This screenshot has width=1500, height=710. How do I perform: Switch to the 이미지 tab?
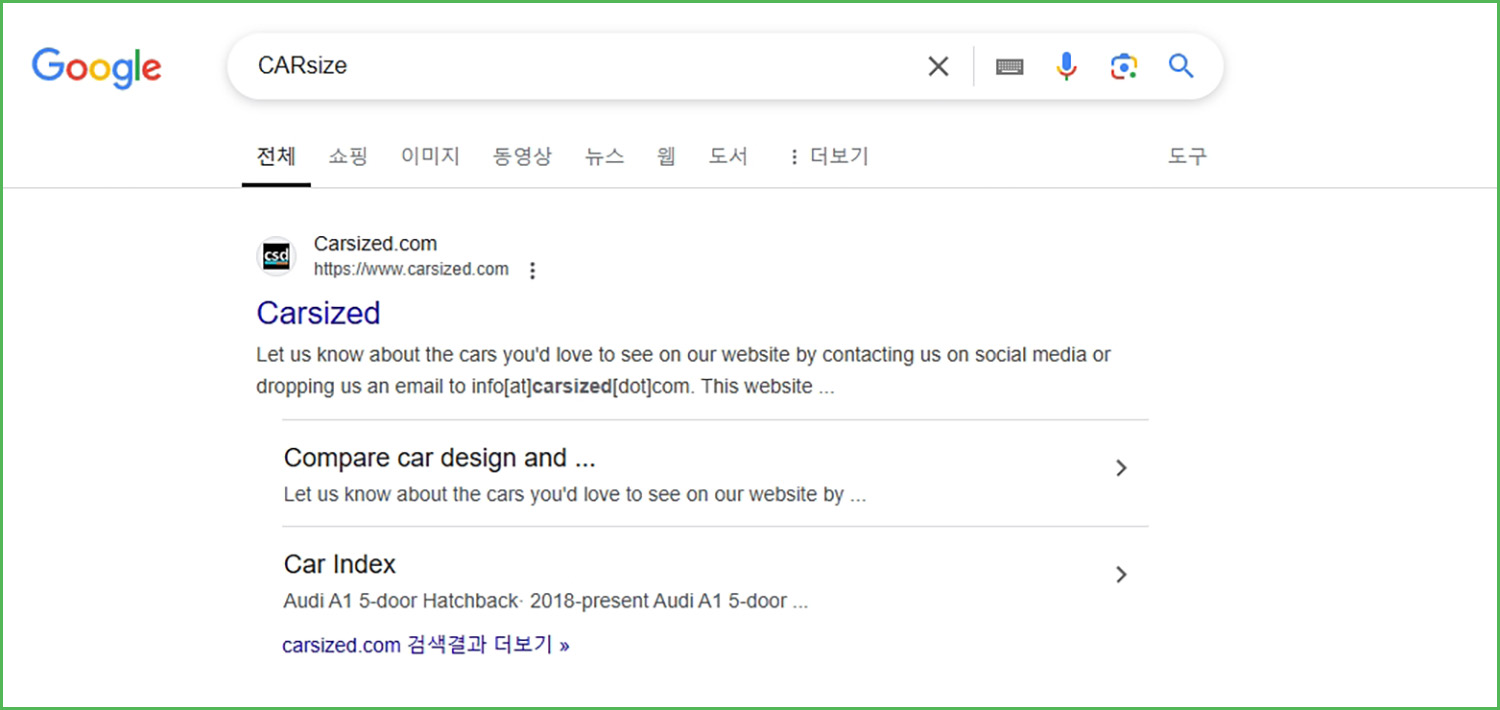[x=430, y=156]
